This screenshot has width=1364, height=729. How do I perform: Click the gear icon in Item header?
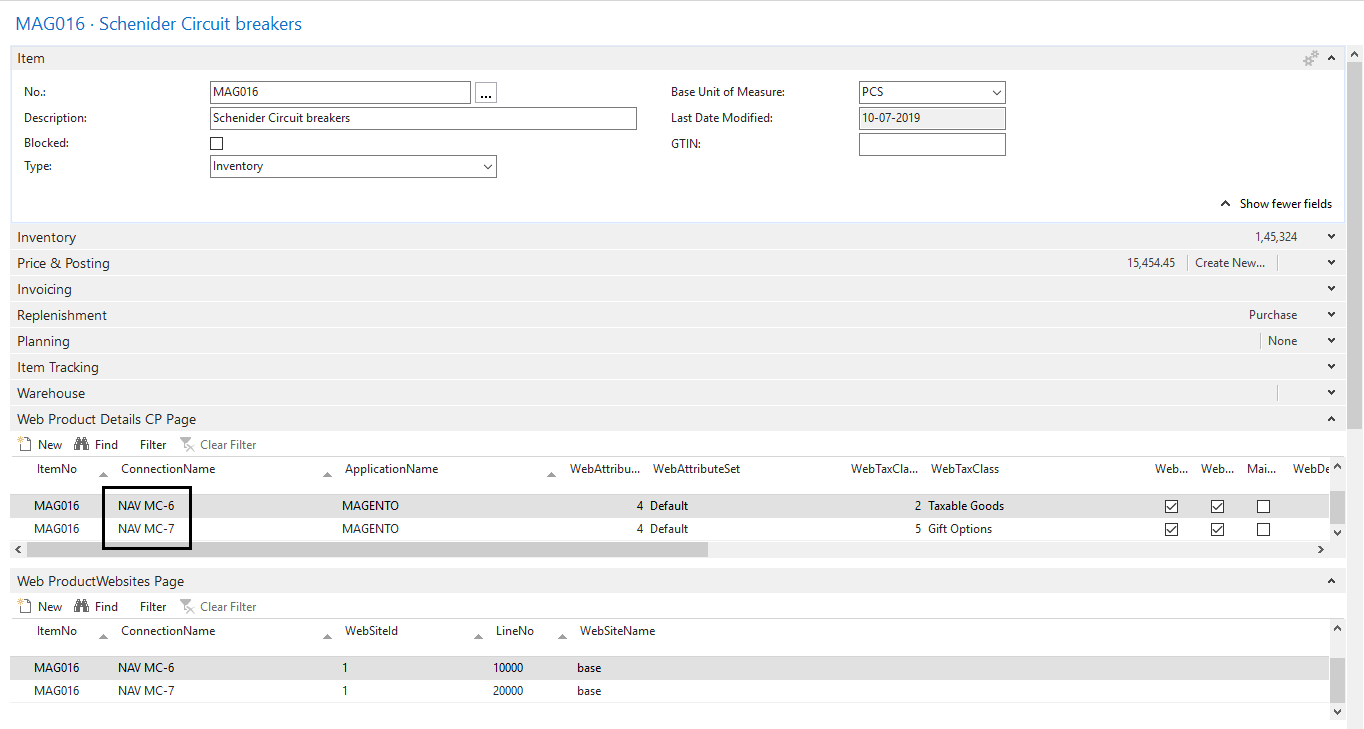(1310, 59)
